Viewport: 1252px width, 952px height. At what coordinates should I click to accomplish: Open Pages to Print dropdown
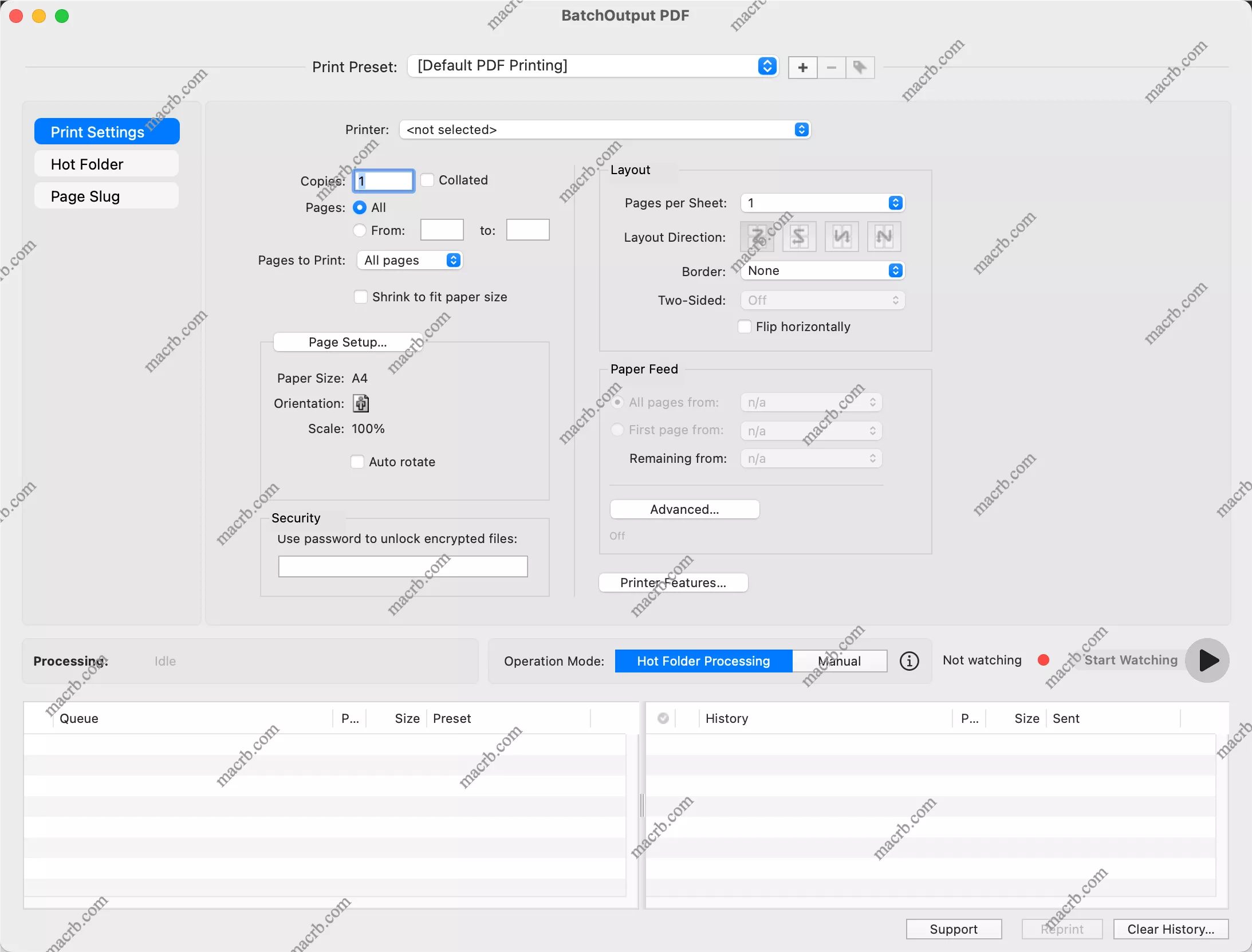click(410, 260)
